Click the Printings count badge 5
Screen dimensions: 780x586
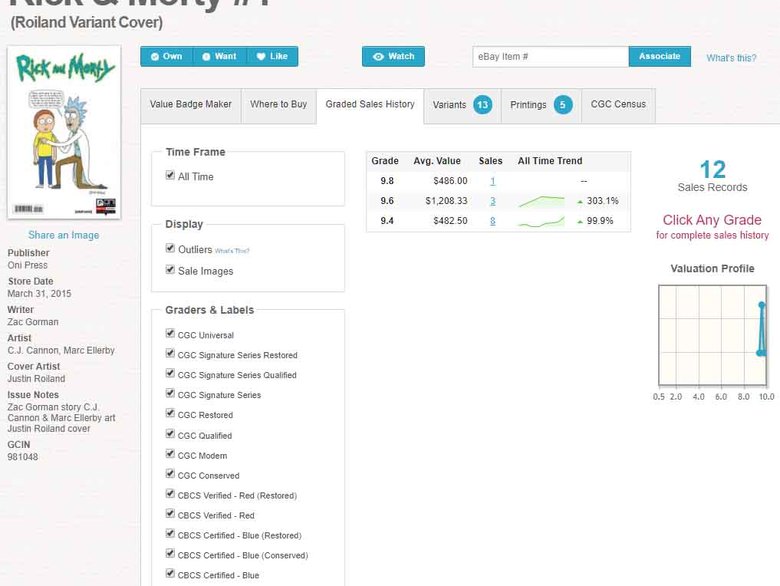[563, 105]
